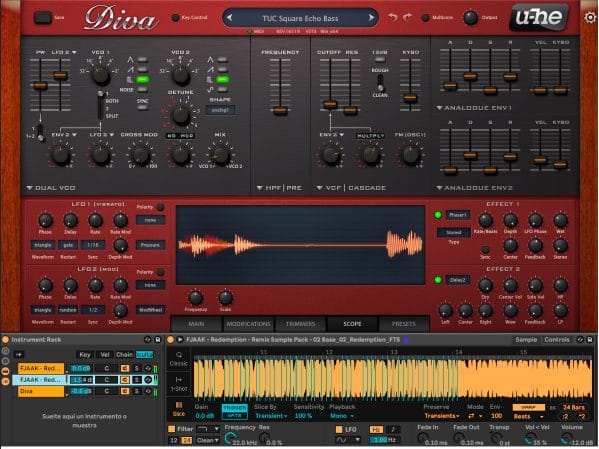Viewport: 599px width, 449px height.
Task: Switch to MAIN tab
Action: point(196,324)
